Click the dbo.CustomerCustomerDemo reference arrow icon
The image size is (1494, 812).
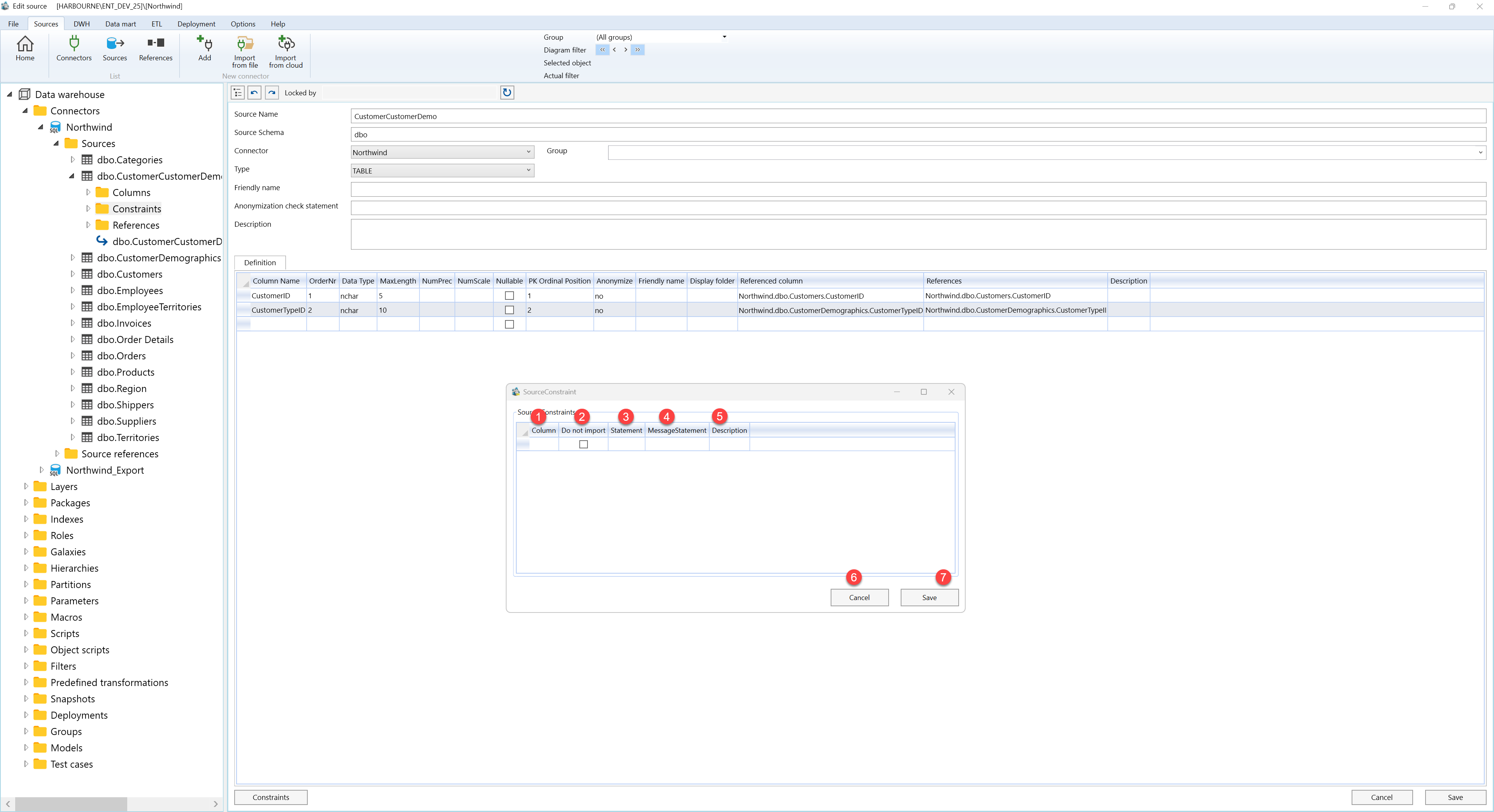click(x=102, y=241)
